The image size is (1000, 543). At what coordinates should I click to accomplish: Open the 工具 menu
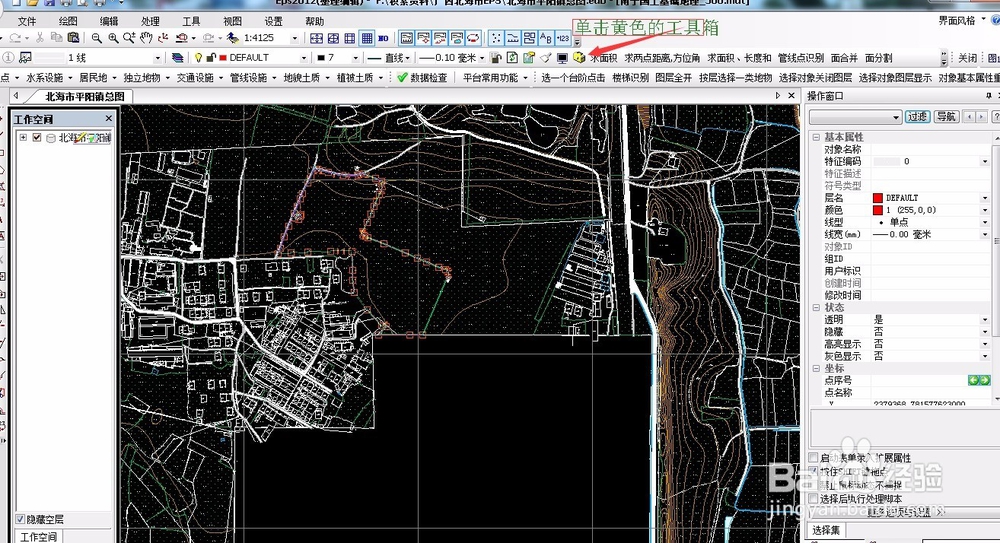click(x=191, y=21)
